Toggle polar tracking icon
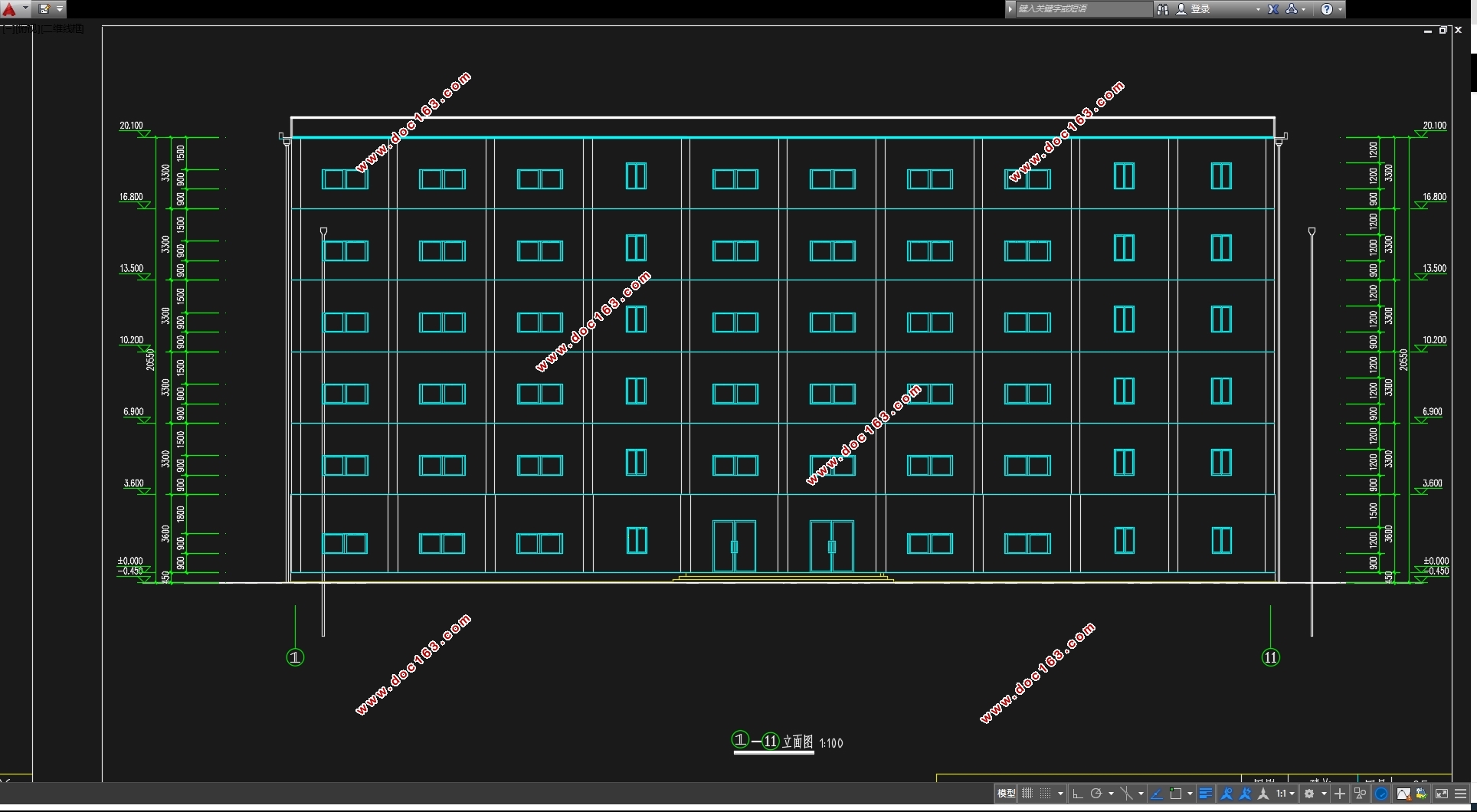This screenshot has width=1477, height=812. [x=1096, y=794]
